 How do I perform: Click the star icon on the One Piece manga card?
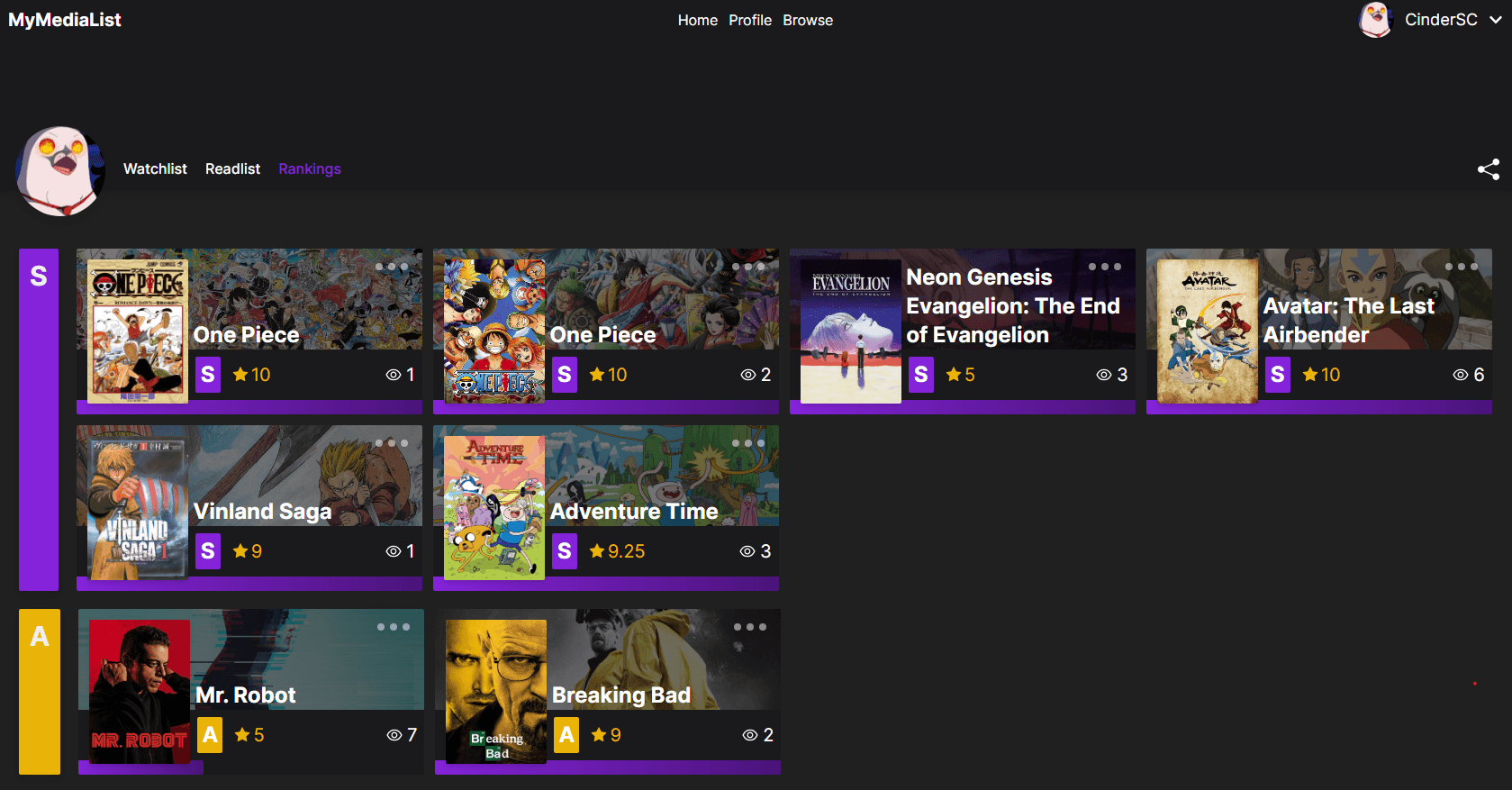coord(240,375)
